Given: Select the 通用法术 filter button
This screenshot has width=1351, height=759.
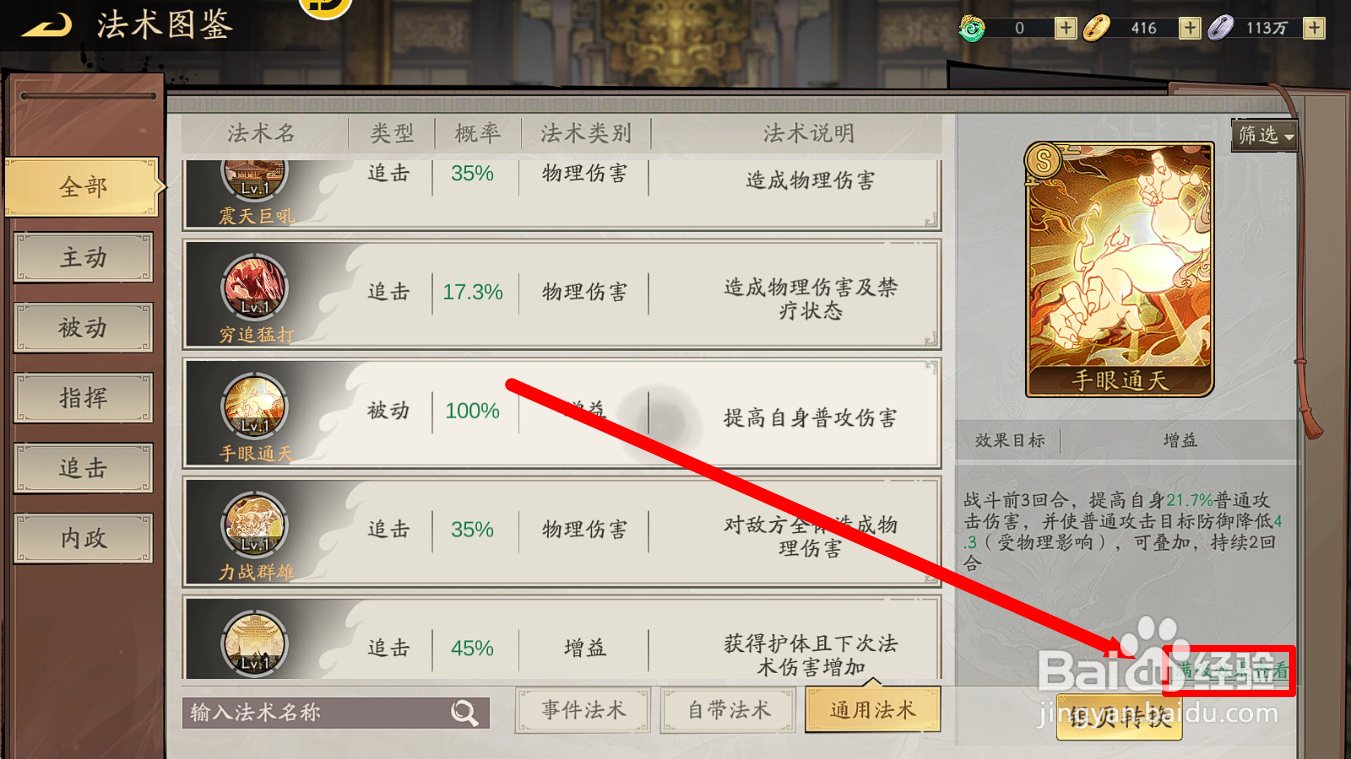Looking at the screenshot, I should [873, 711].
